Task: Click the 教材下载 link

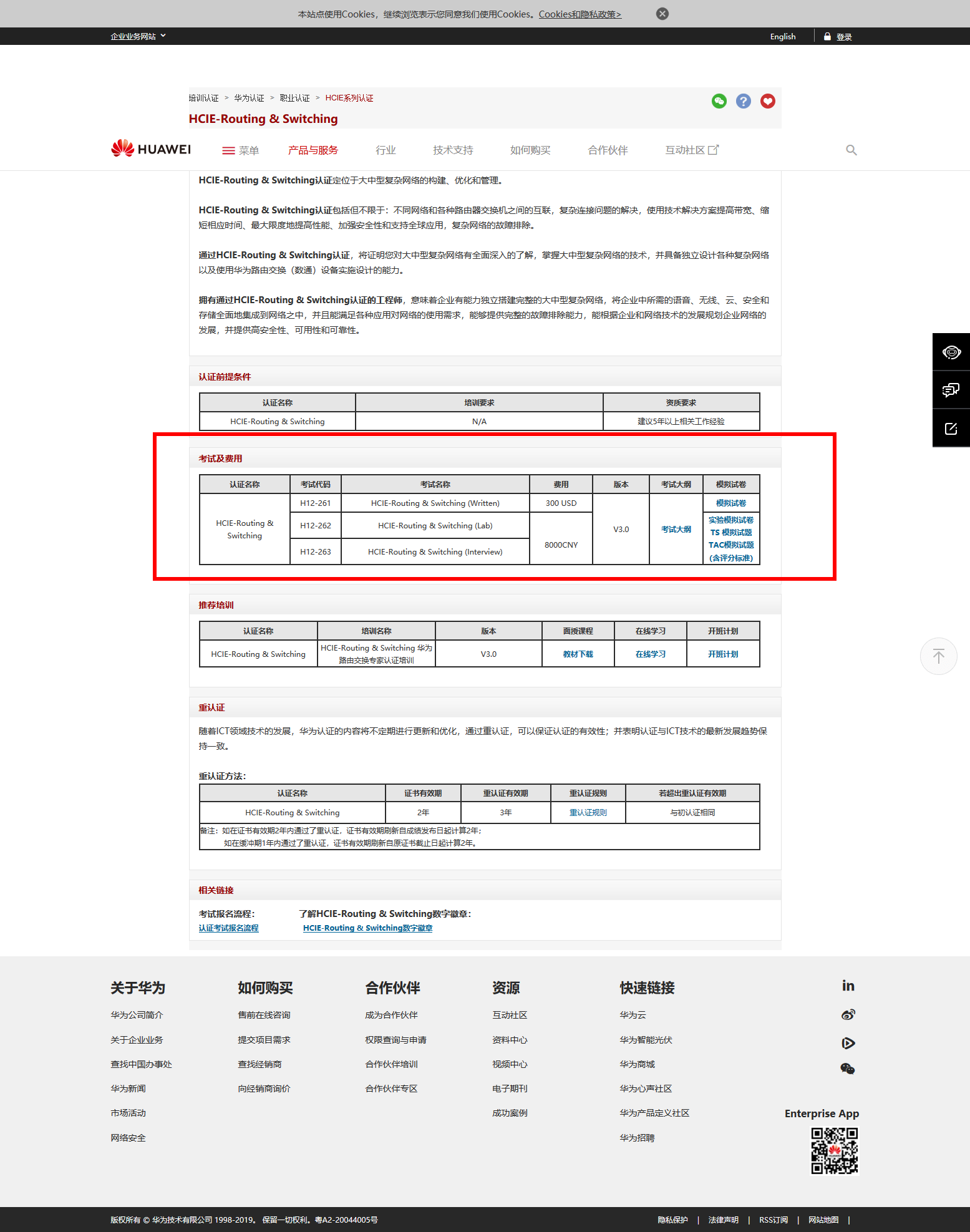Action: click(x=578, y=654)
